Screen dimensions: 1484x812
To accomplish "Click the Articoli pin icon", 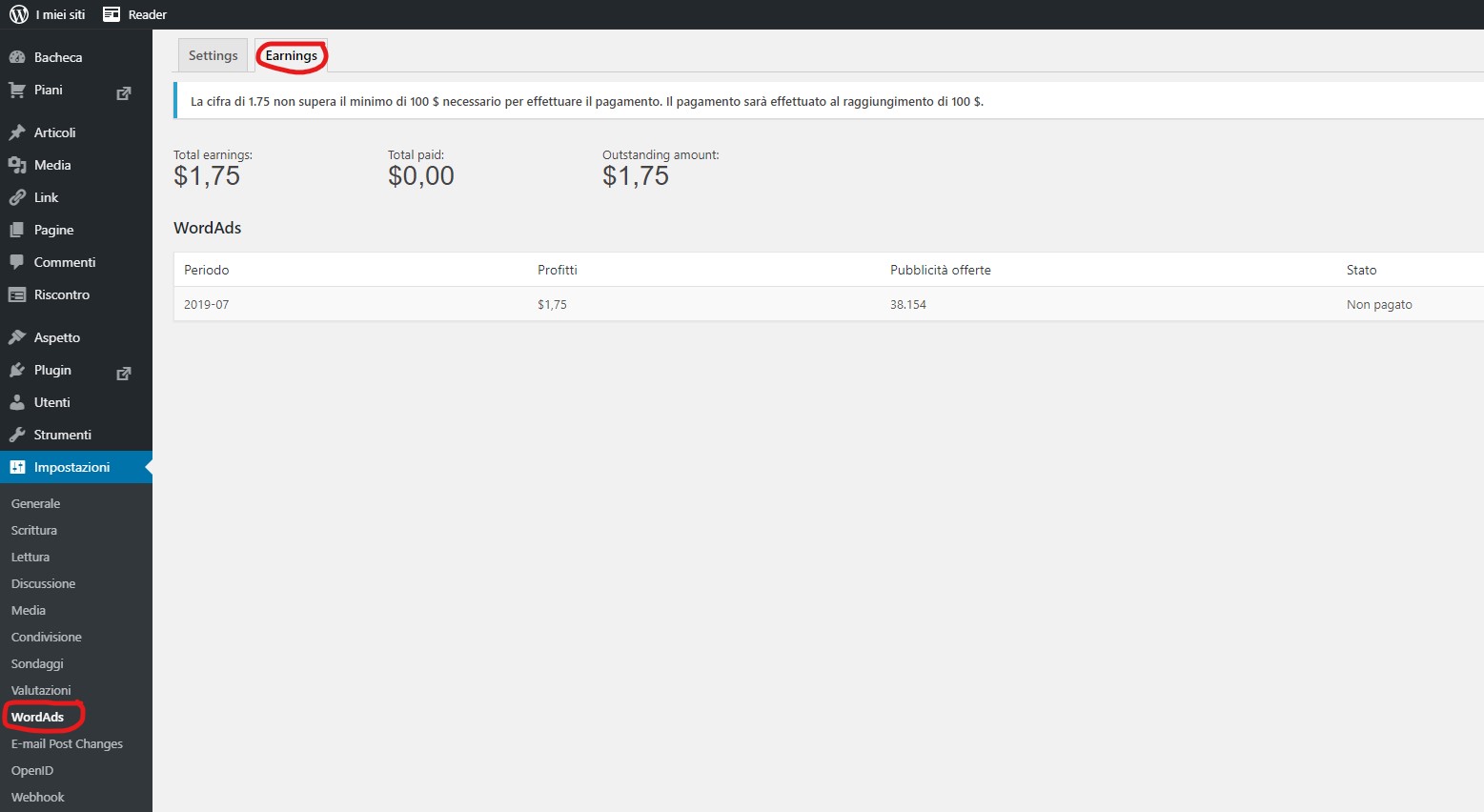I will (17, 132).
